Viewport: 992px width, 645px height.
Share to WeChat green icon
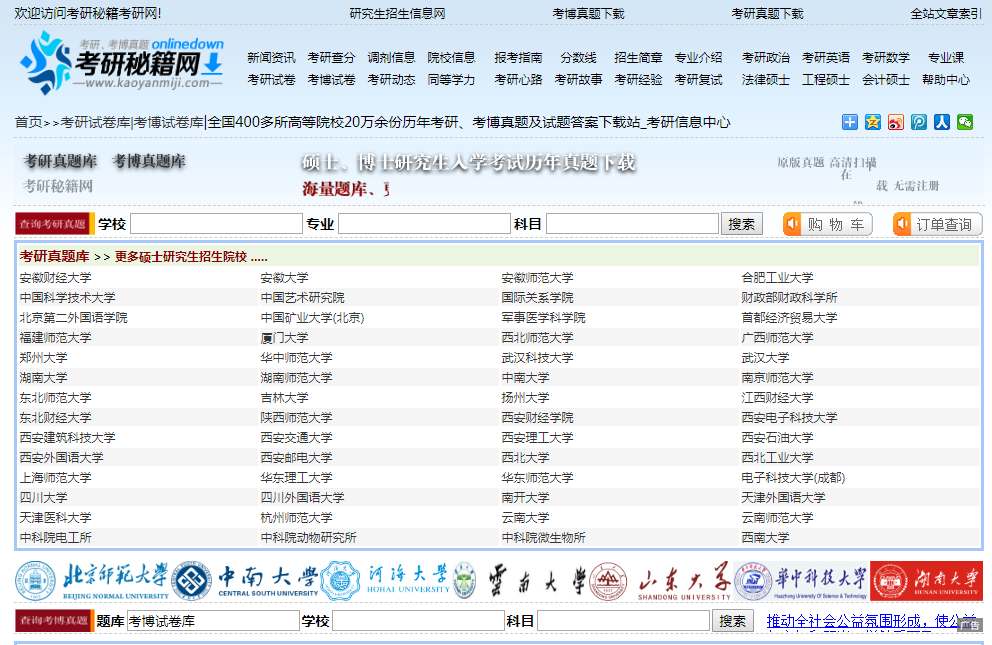click(x=965, y=122)
